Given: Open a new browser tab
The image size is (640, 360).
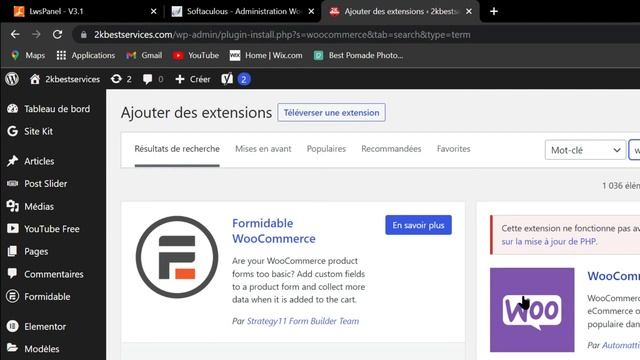Looking at the screenshot, I should coord(493,11).
